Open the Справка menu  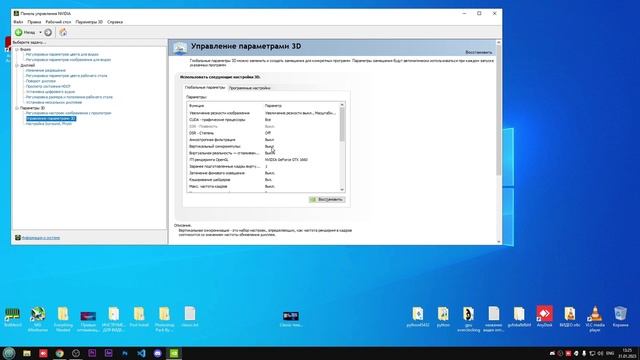click(115, 22)
